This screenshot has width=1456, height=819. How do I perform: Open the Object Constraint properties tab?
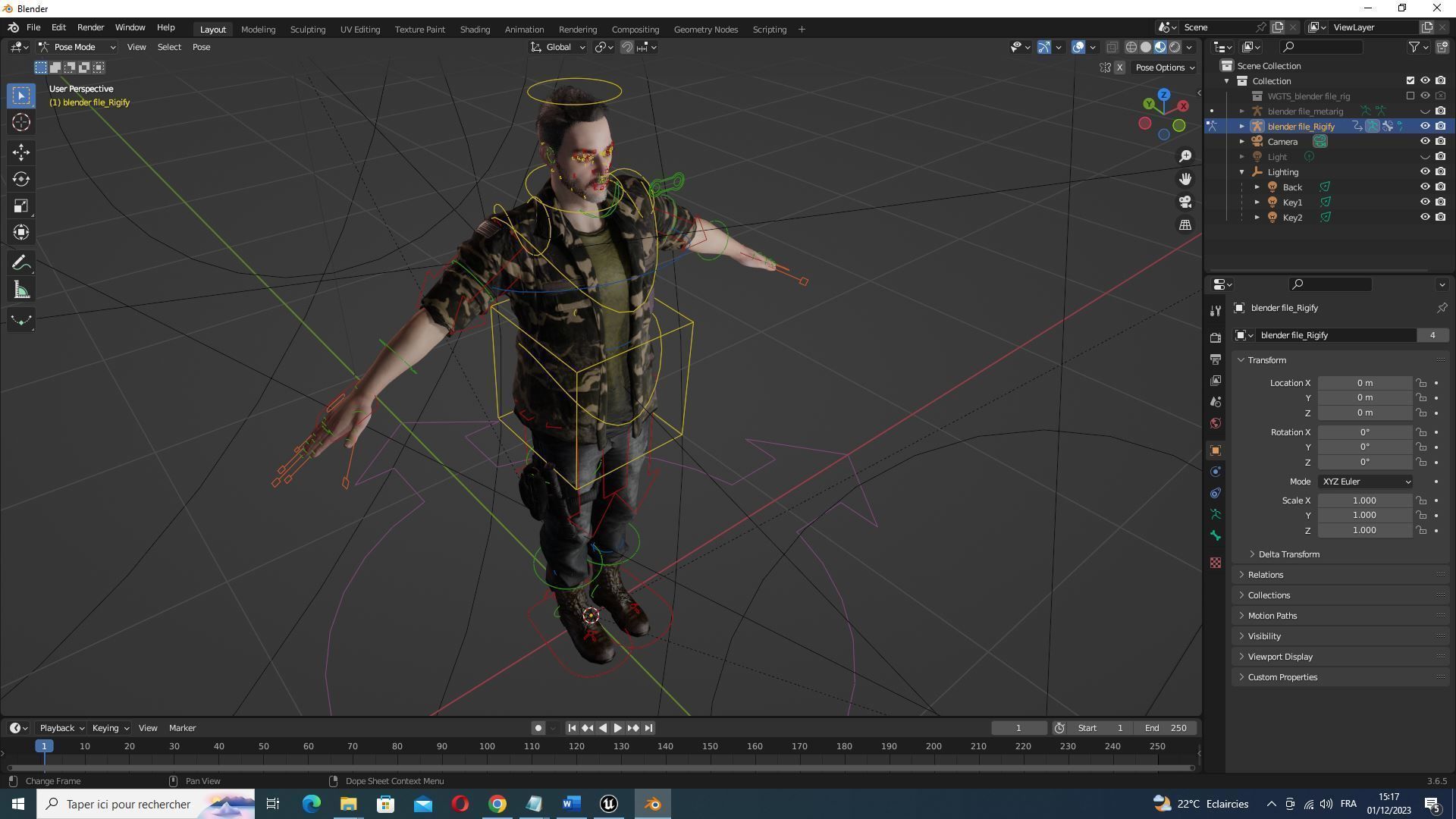(x=1216, y=493)
